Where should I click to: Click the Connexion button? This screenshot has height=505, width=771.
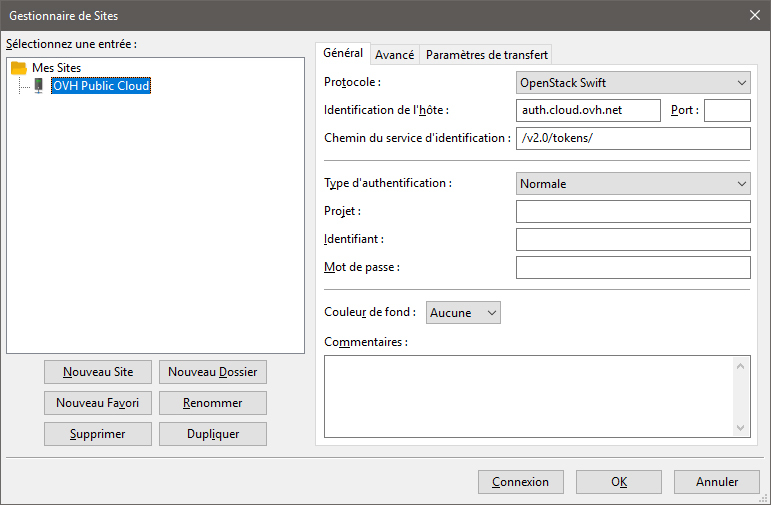[520, 482]
